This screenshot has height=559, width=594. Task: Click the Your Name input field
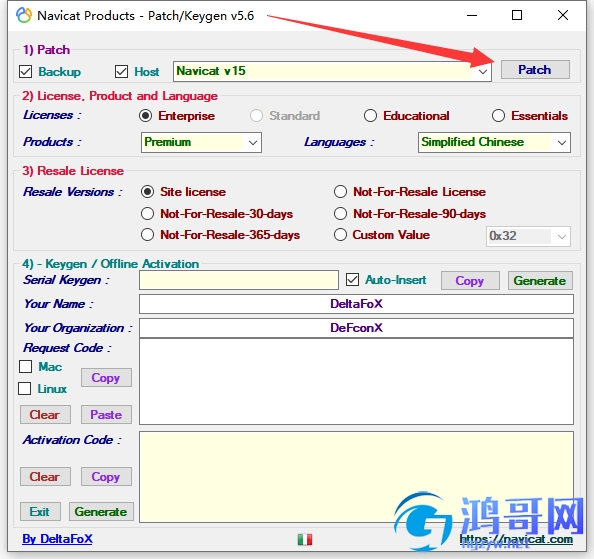click(x=356, y=304)
